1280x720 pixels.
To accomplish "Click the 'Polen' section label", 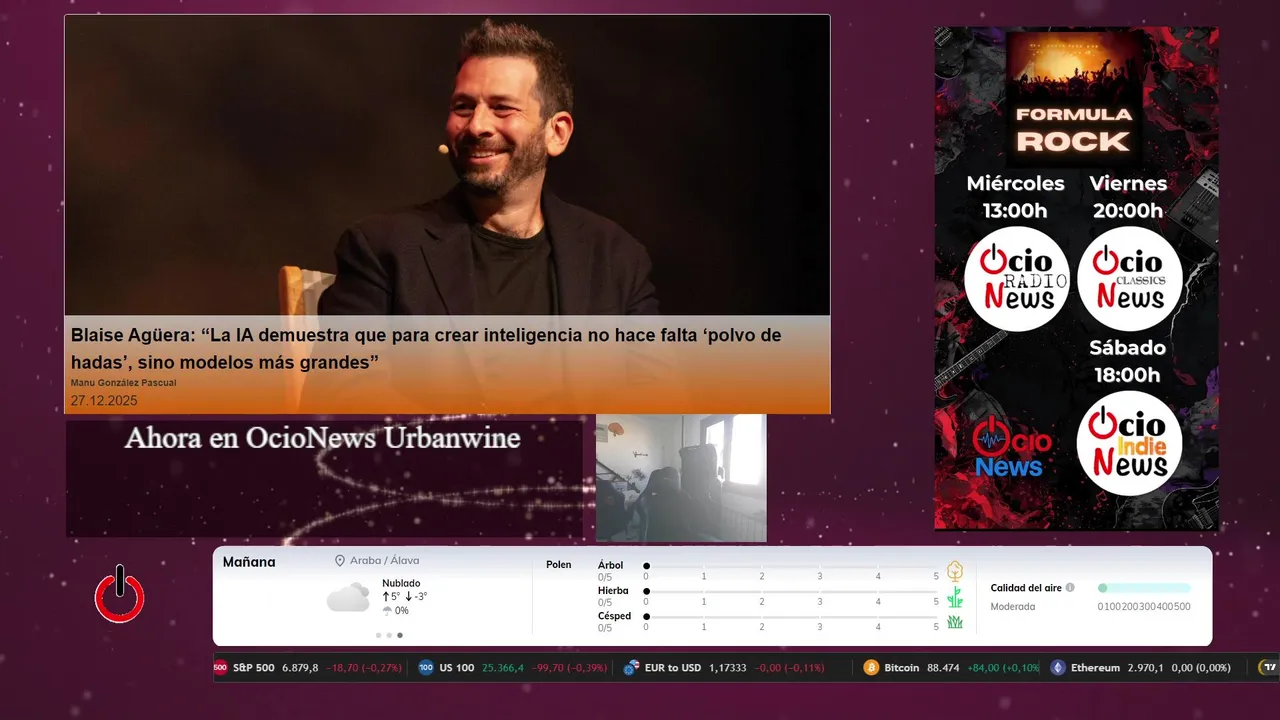I will [x=559, y=565].
